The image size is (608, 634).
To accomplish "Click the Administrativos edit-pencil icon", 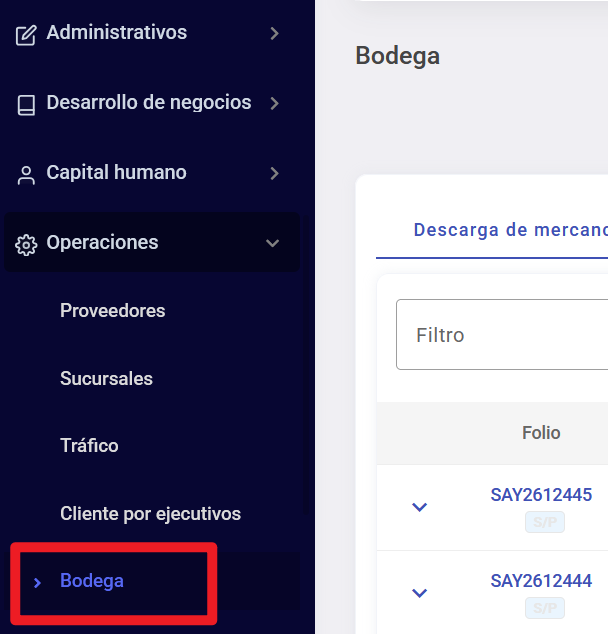I will click(x=26, y=35).
